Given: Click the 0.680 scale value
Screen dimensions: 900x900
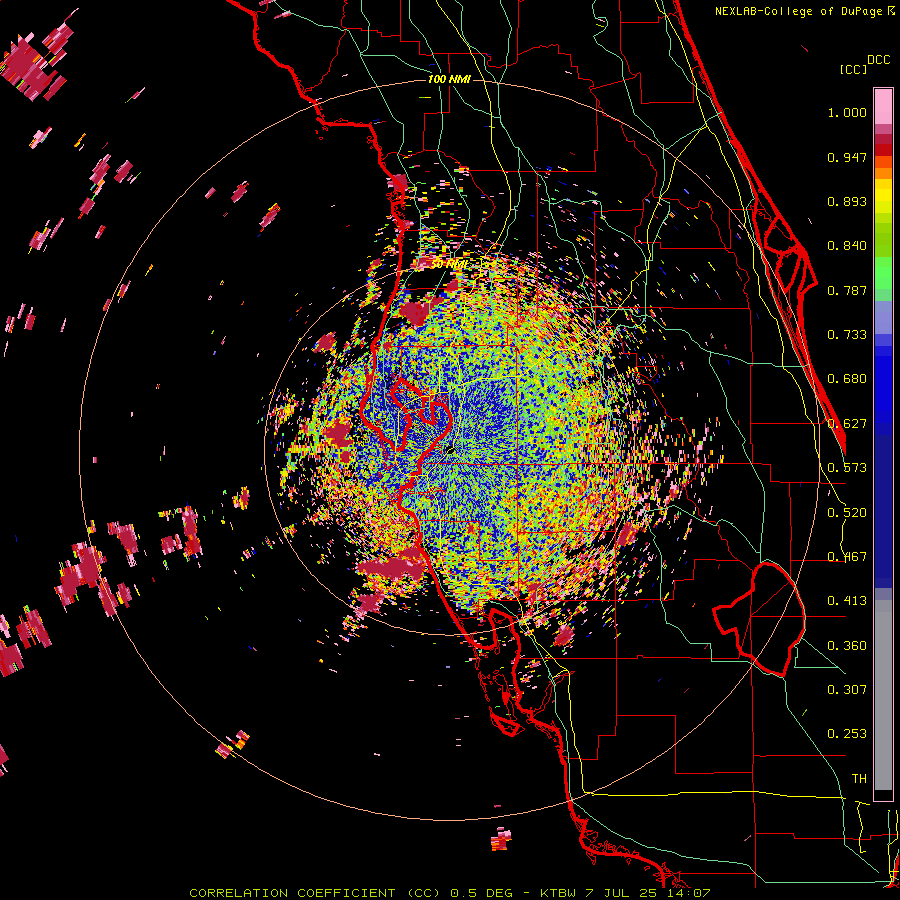Looking at the screenshot, I should 847,379.
